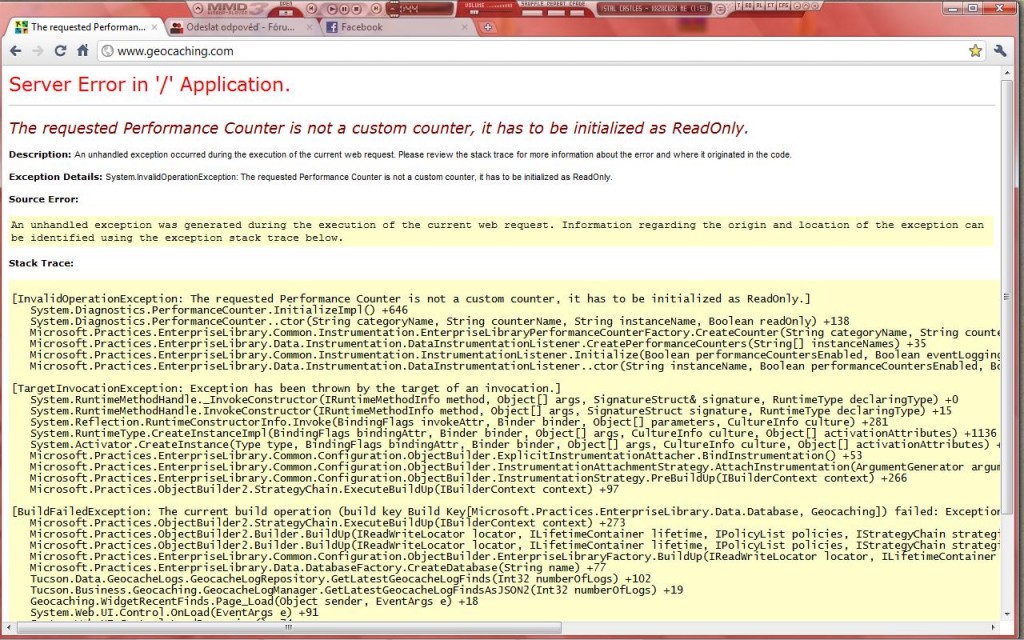
Task: Click the 'Geocaching.WidgetRecentFinds.Page_Load' stack line
Action: coord(254,601)
